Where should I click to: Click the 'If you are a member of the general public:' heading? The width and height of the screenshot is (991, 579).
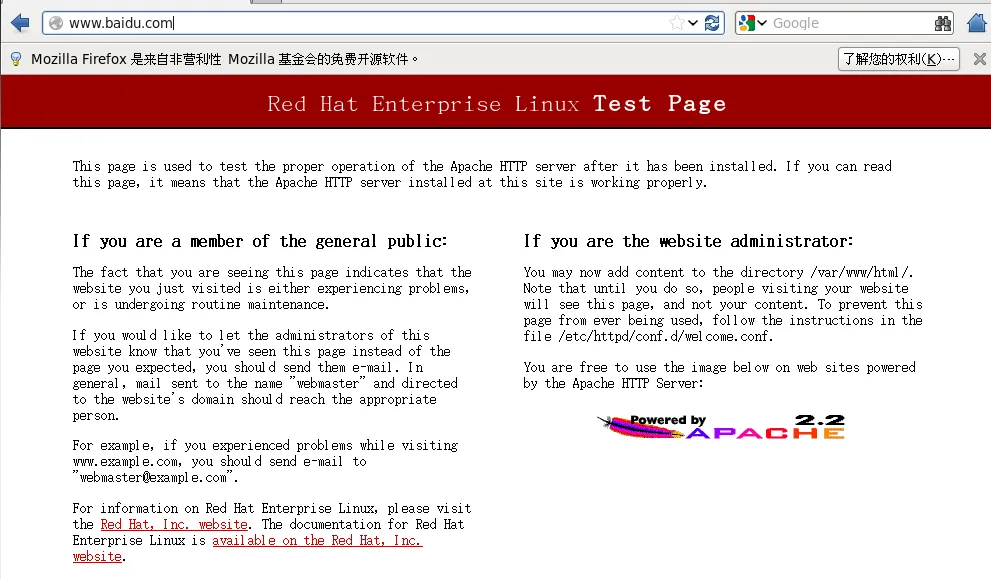tap(260, 241)
